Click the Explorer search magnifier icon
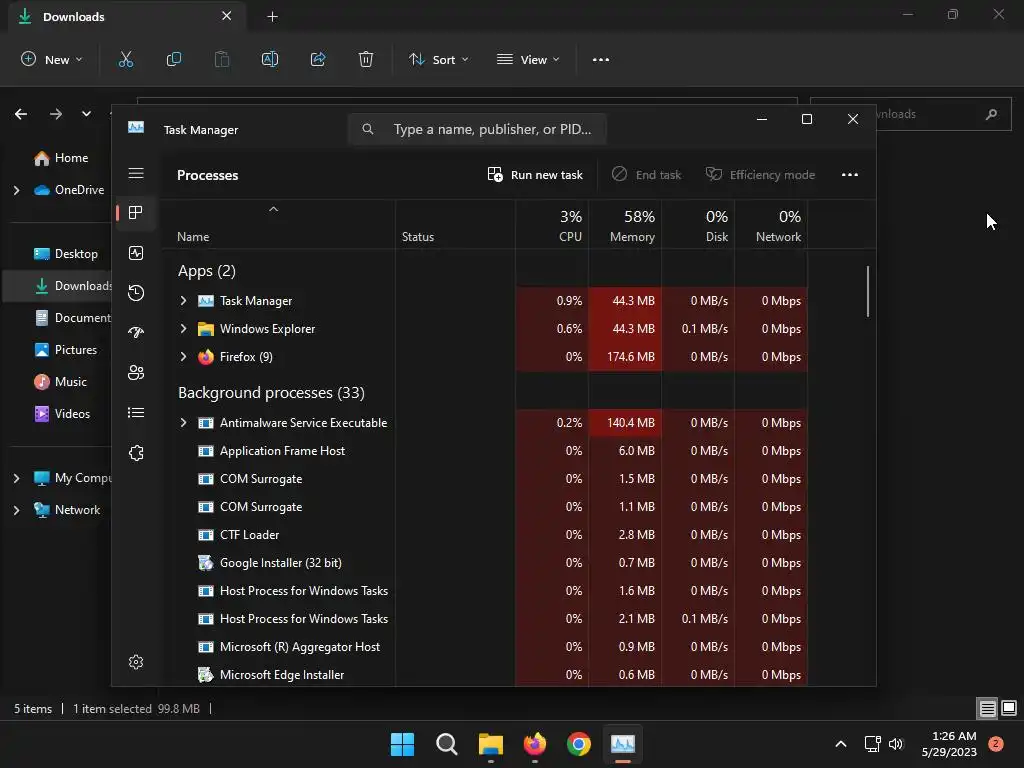Image resolution: width=1024 pixels, height=768 pixels. point(991,114)
